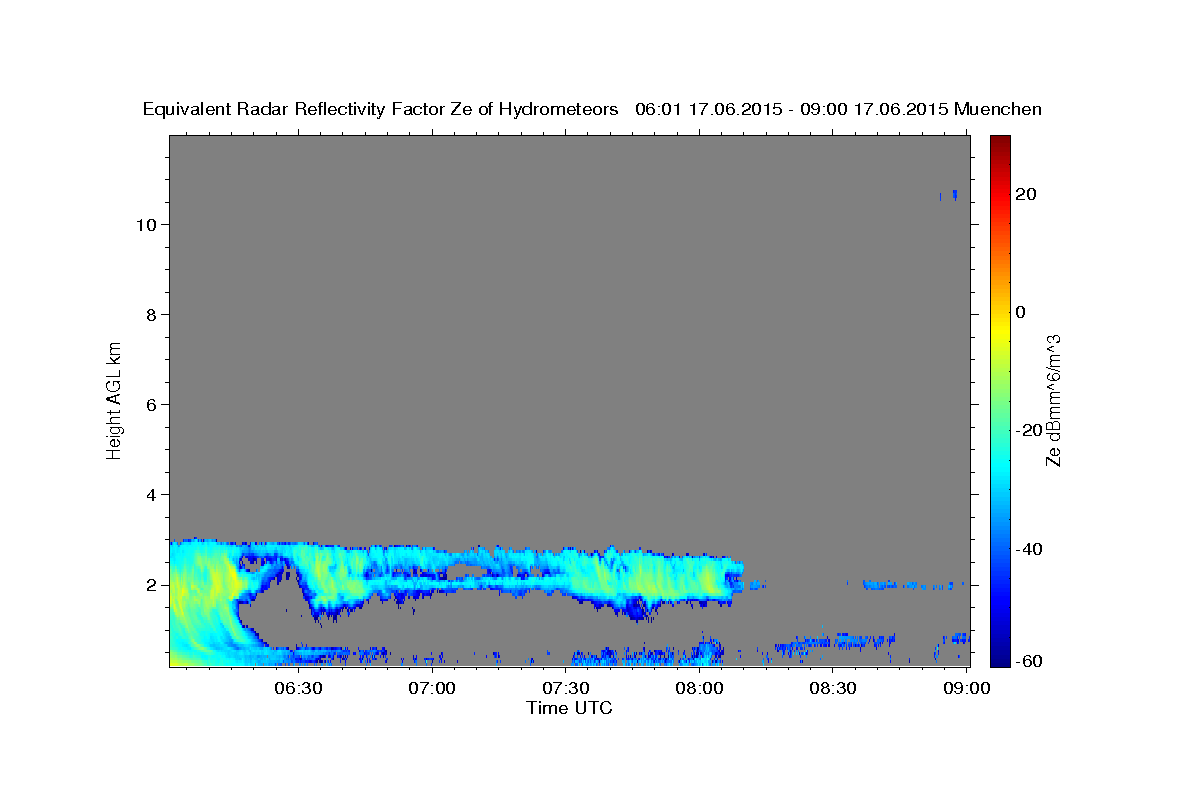The width and height of the screenshot is (1200, 800).
Task: Click the 'Time UTC' axis label
Action: point(569,708)
